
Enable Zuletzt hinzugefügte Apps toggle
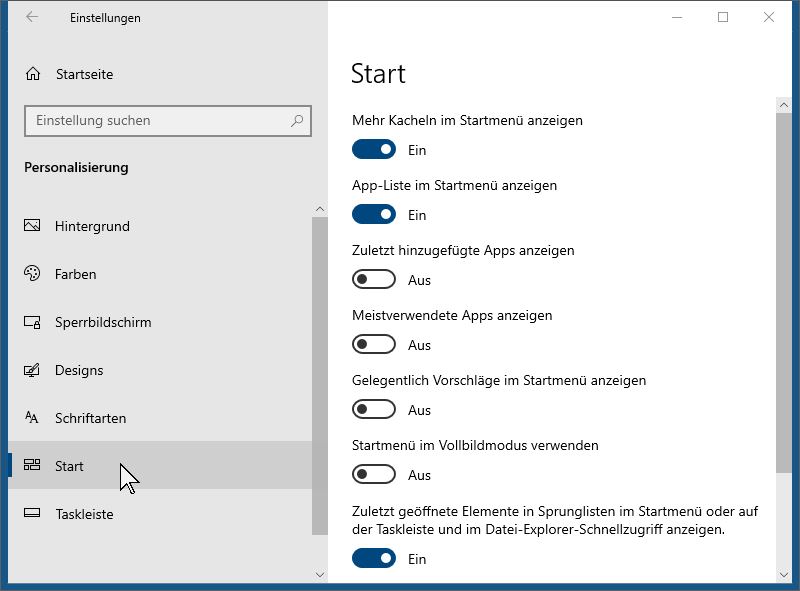[x=373, y=279]
